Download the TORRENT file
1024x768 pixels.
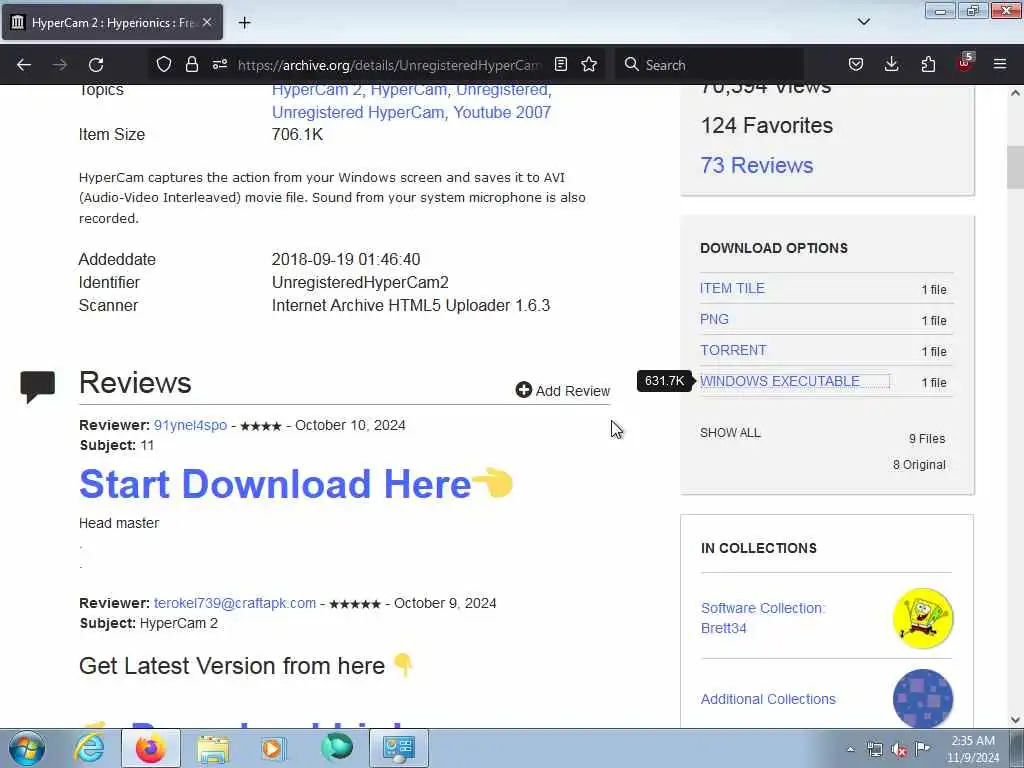coord(733,350)
